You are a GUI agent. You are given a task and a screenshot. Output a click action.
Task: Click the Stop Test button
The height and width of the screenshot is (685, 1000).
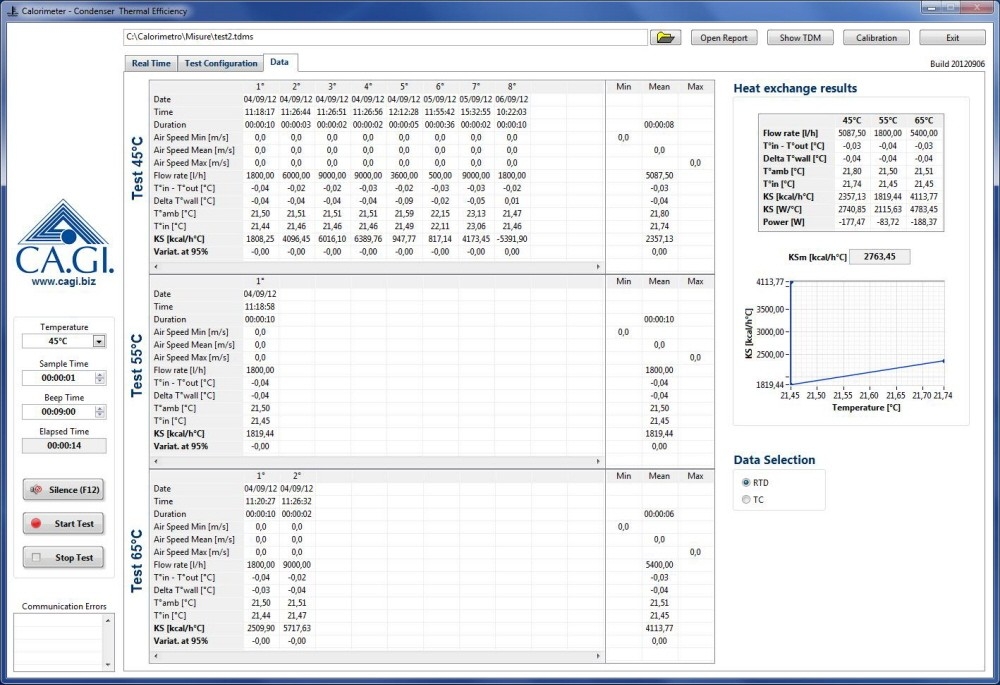click(64, 557)
